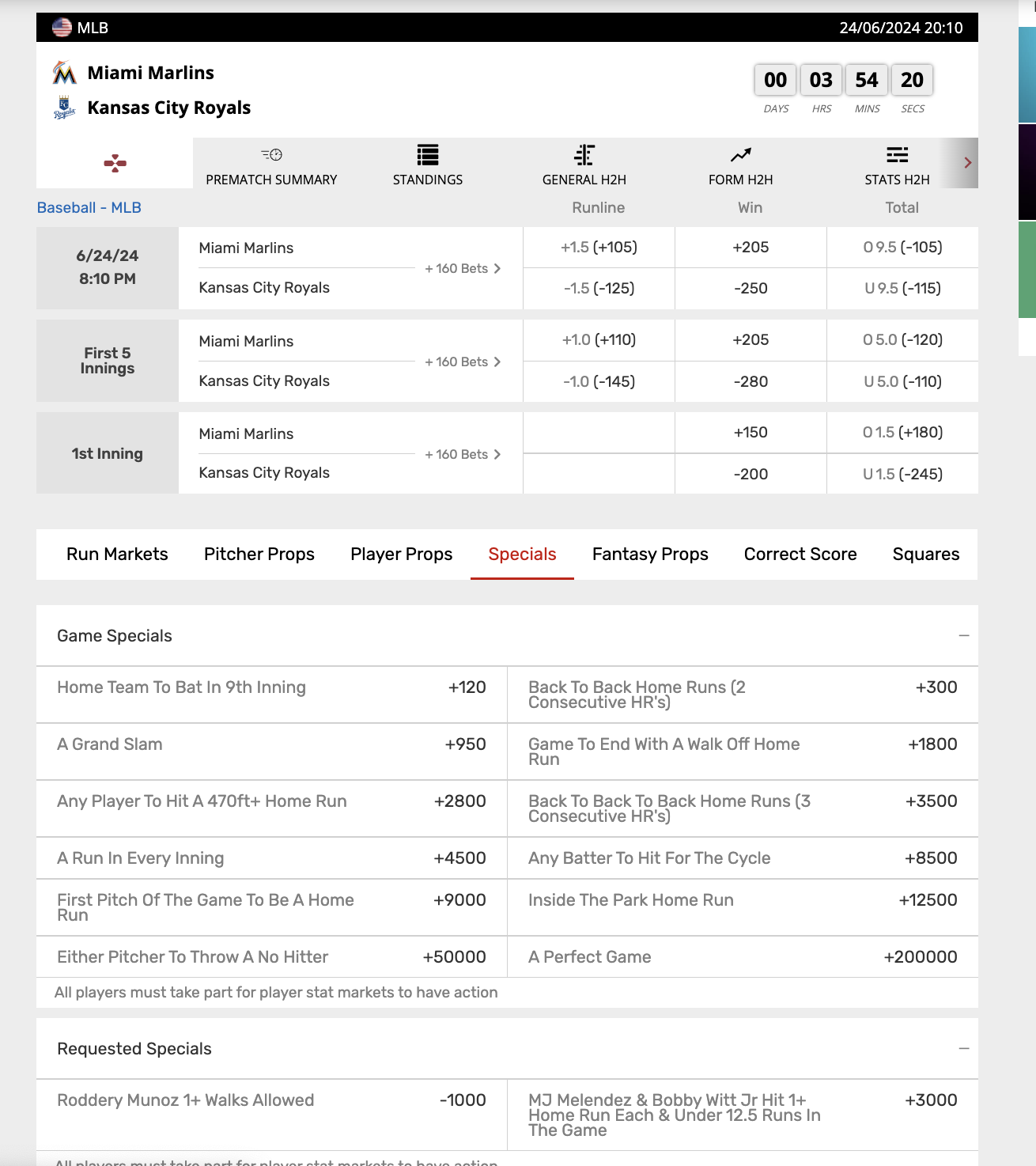Expand +160 Bets for full game
Screen dimensions: 1036x1166
[463, 269]
